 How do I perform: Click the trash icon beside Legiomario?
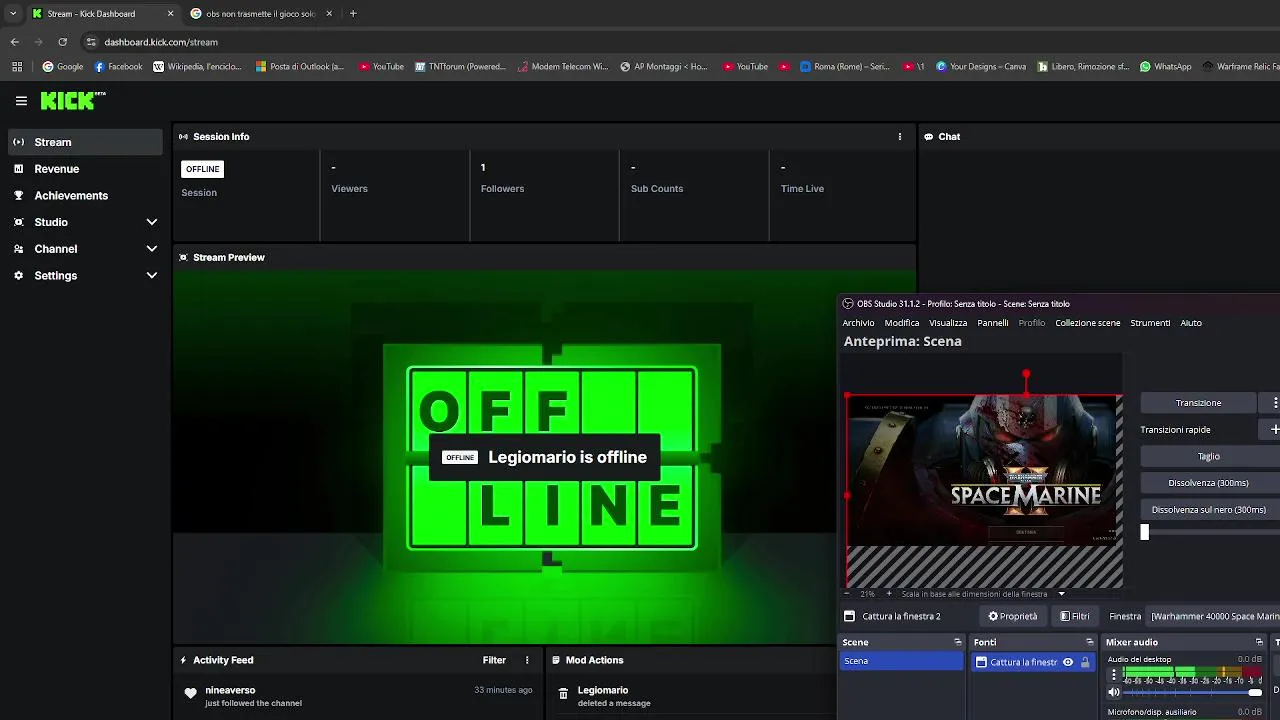click(564, 693)
